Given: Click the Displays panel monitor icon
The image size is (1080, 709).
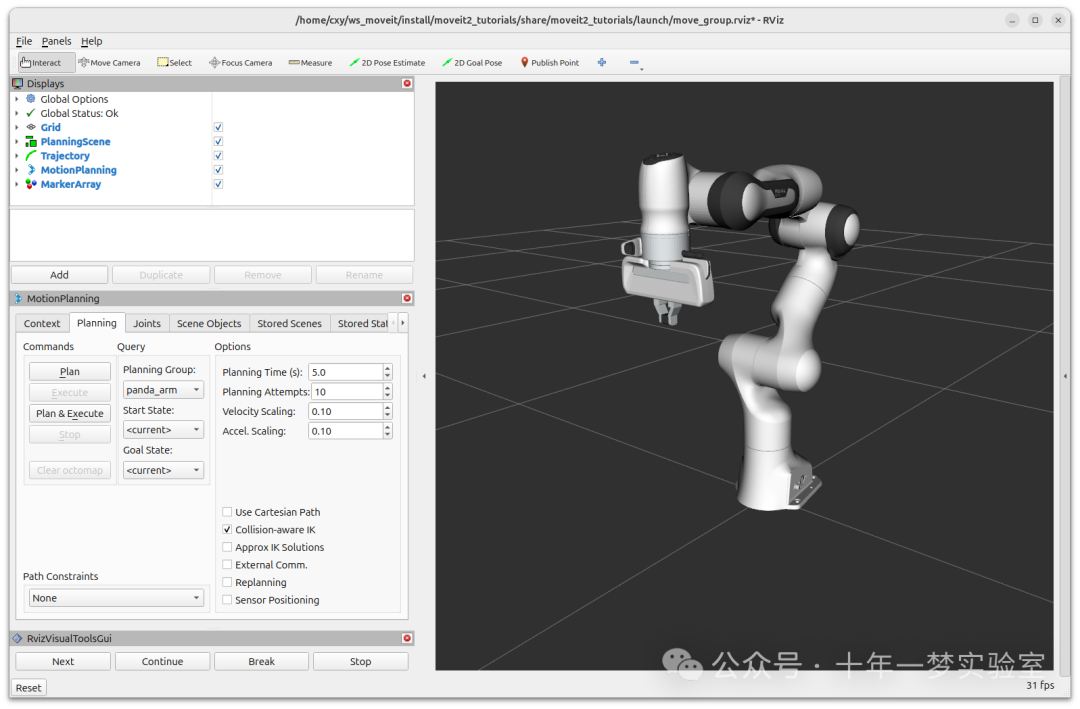Looking at the screenshot, I should [18, 83].
